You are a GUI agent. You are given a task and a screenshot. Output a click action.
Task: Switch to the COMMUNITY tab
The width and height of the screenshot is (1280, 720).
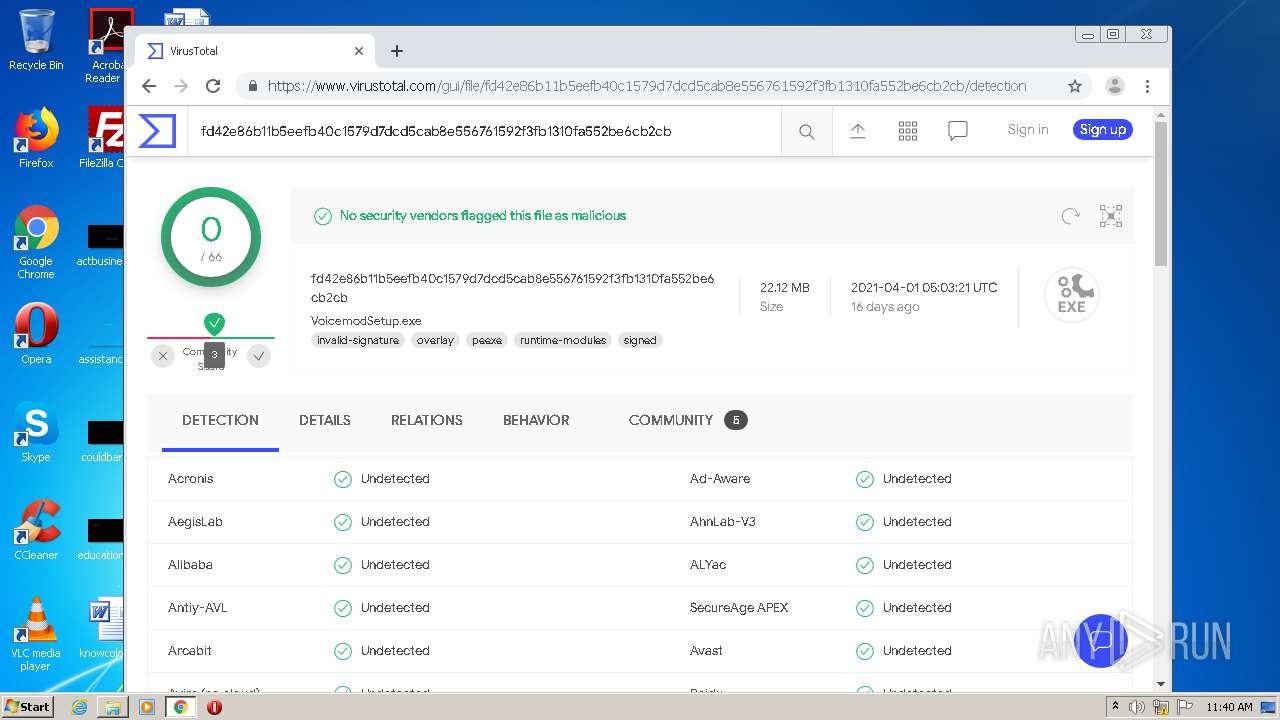coord(688,421)
